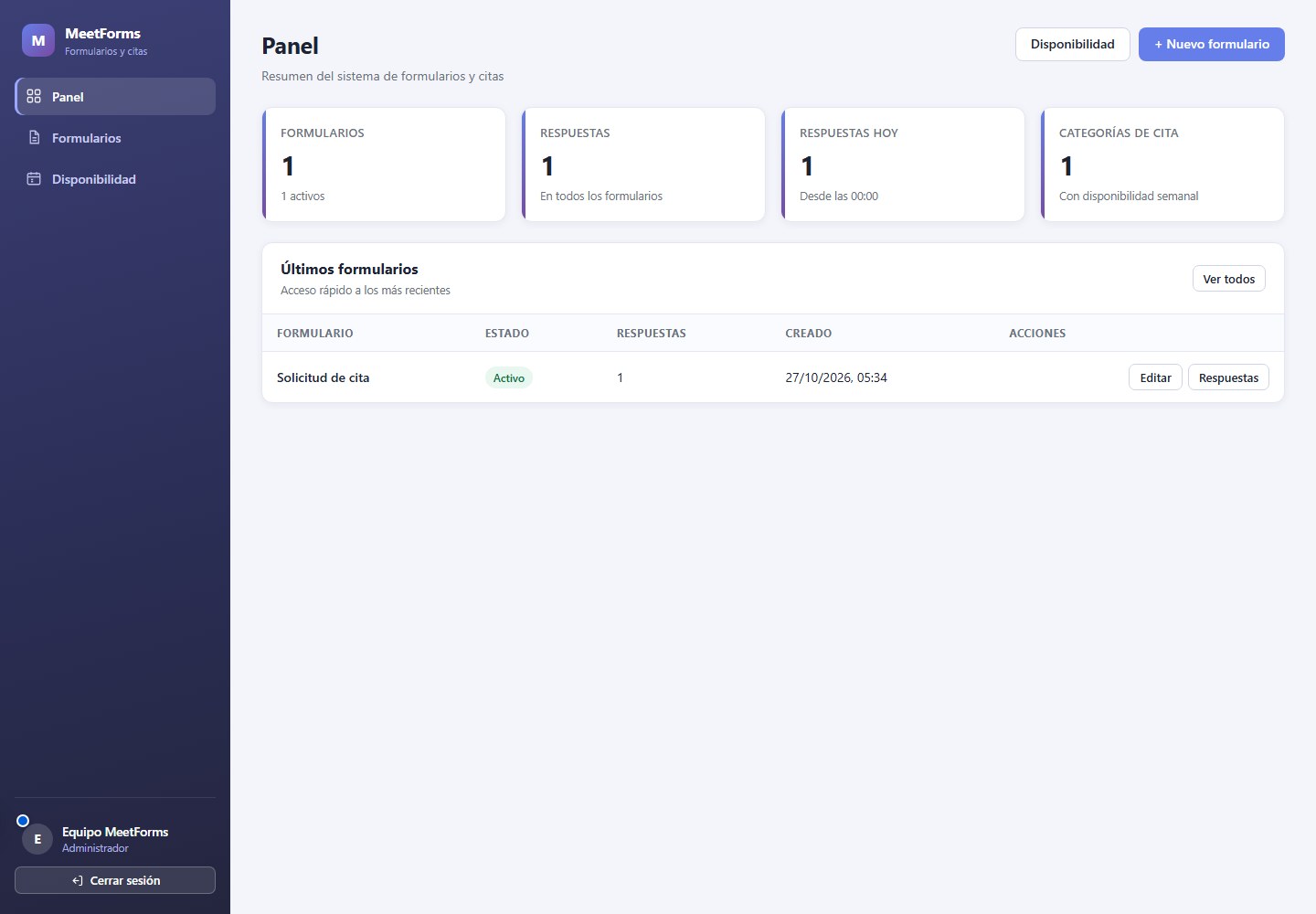Click Cerrar sesión to log out
This screenshot has height=914, width=1316.
pos(115,880)
